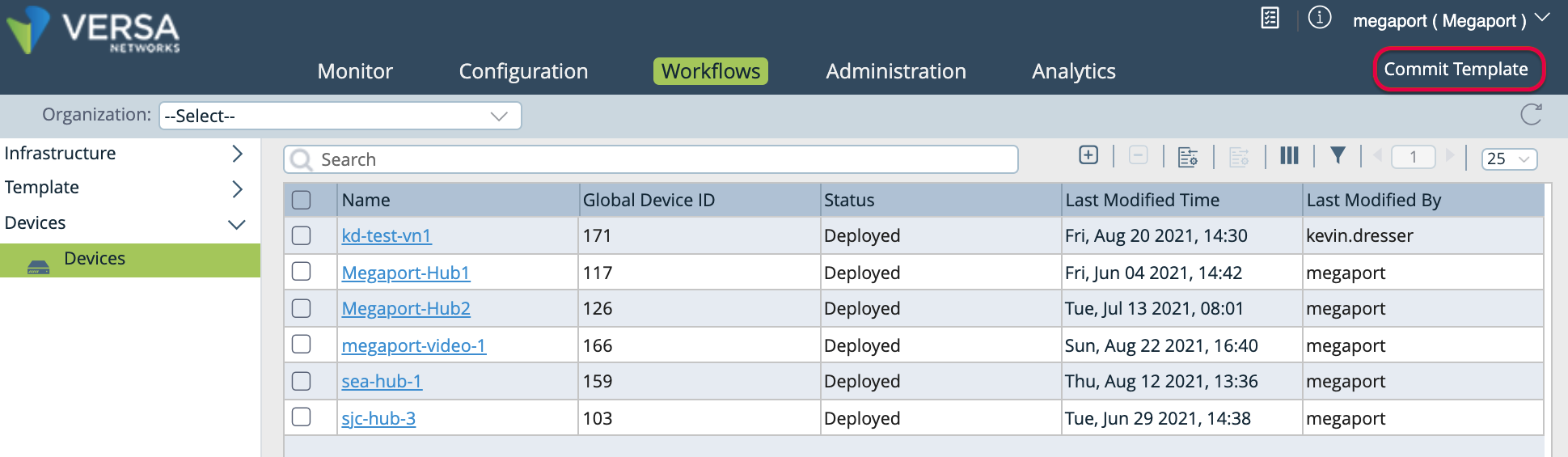This screenshot has width=1568, height=457.
Task: Open the Organization dropdown
Action: pos(340,116)
